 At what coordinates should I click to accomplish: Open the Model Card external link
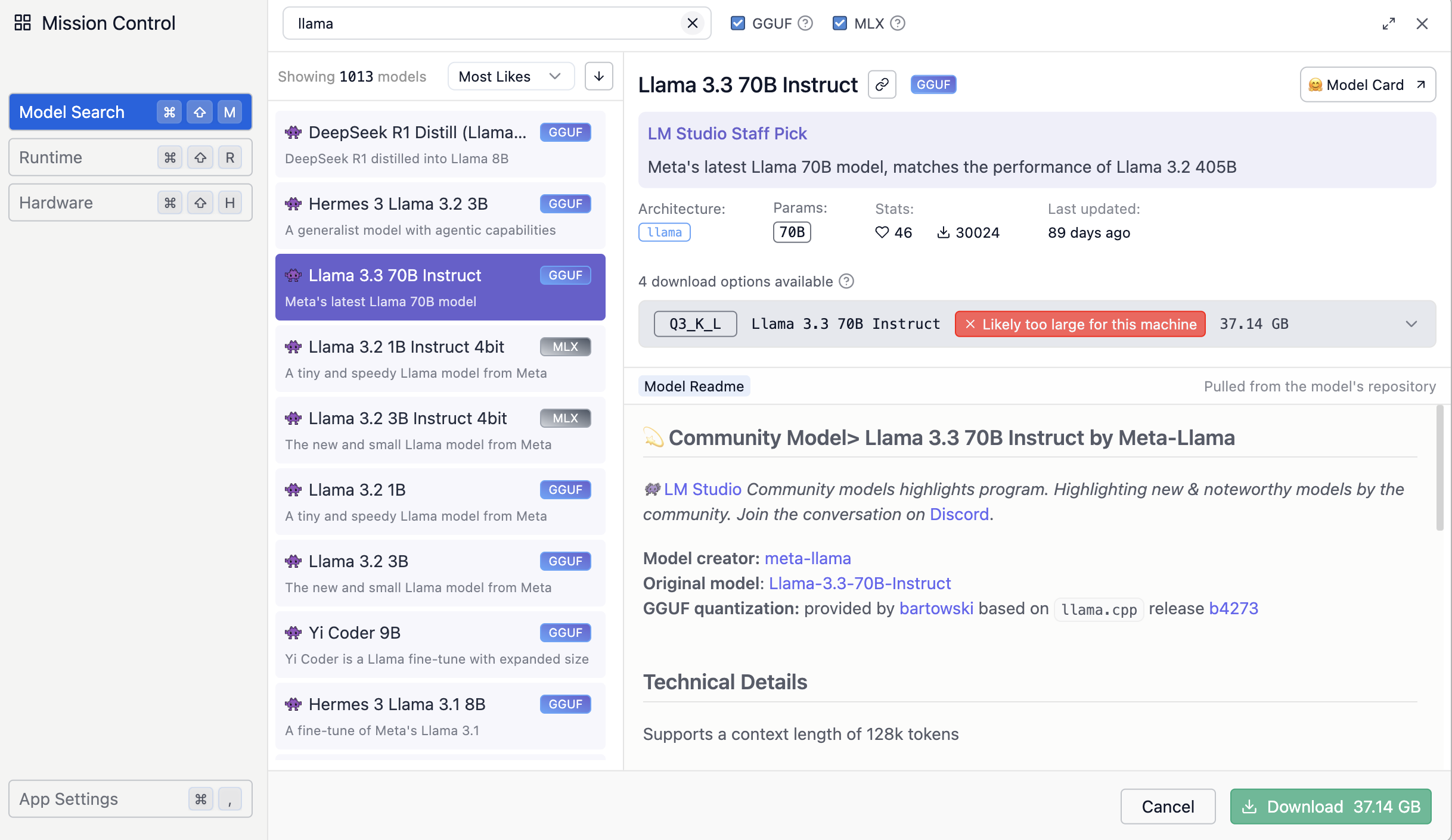[x=1367, y=85]
